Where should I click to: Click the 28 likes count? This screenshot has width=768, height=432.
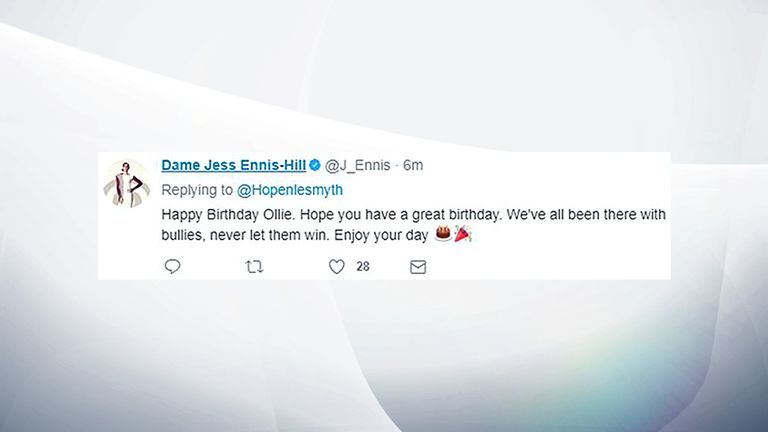tap(363, 267)
